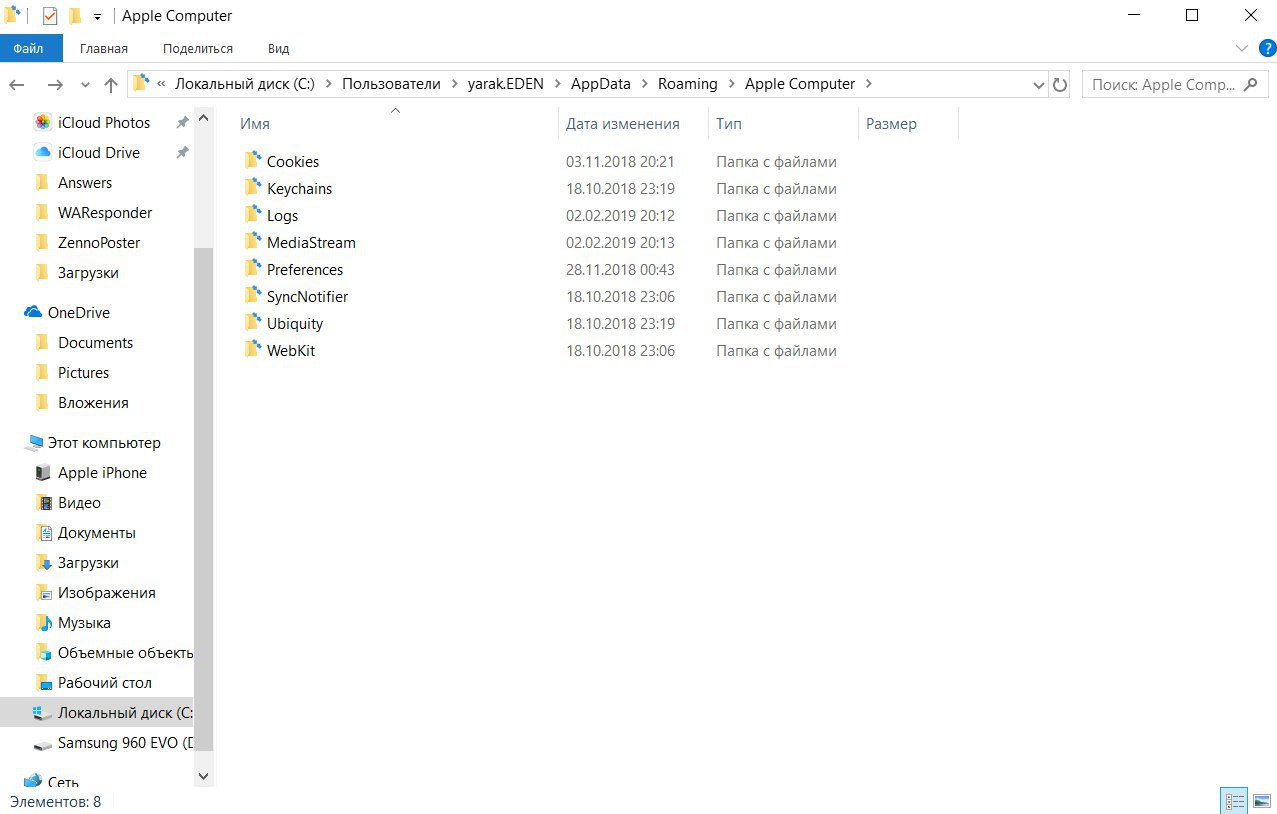Click the Logs folder icon
Screen dimensions: 1277x814
click(252, 214)
